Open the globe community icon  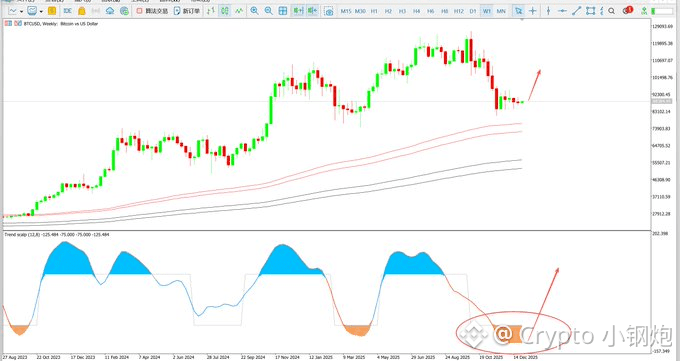(124, 11)
